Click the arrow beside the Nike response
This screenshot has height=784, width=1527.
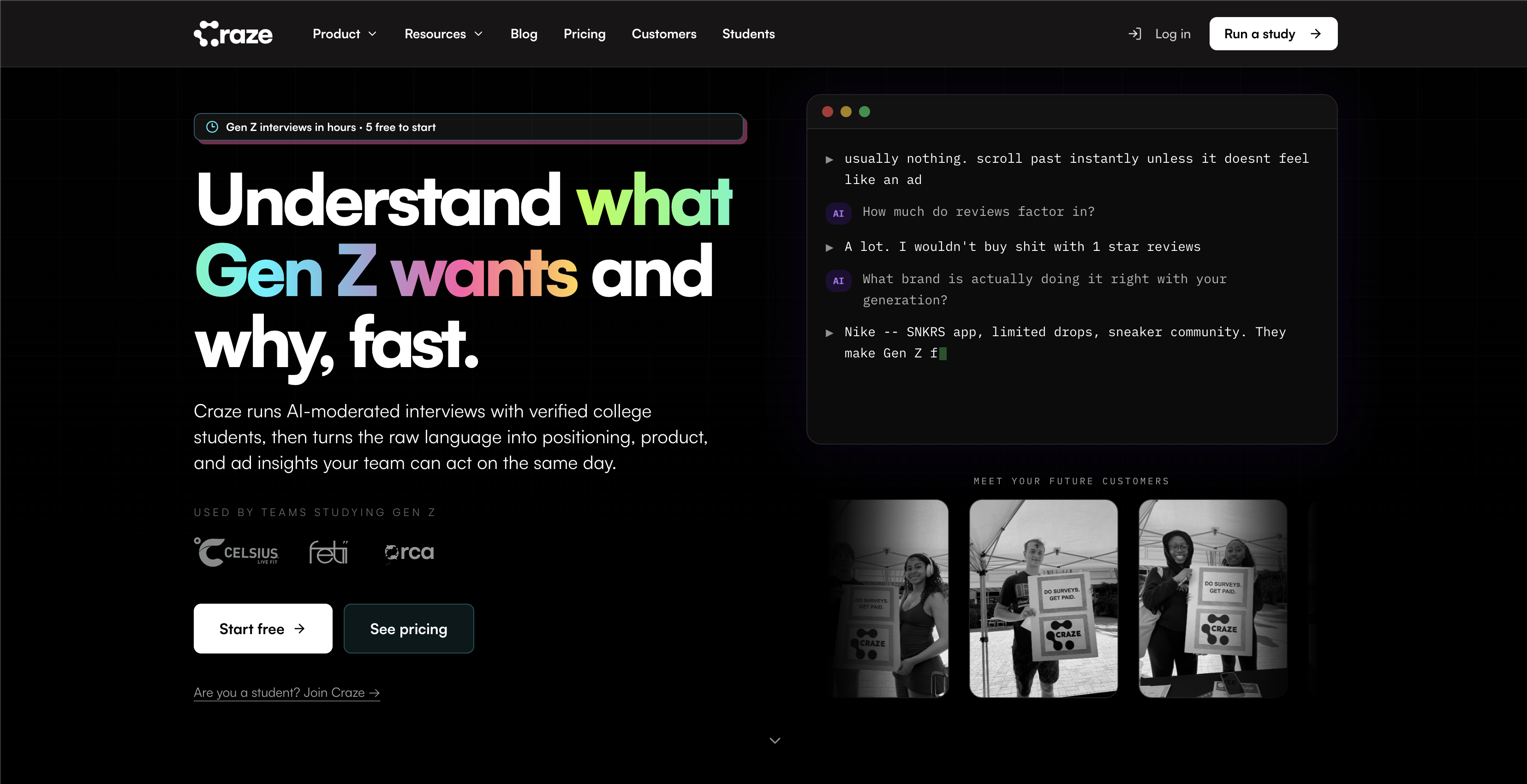pyautogui.click(x=829, y=333)
